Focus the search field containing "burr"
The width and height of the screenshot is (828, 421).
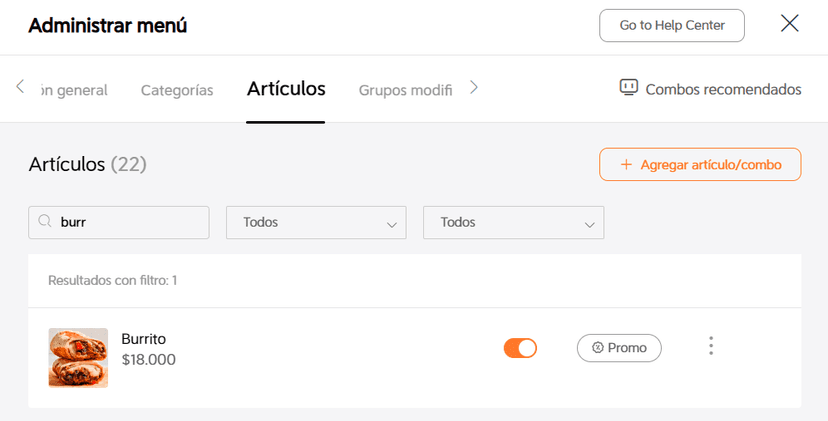click(130, 222)
